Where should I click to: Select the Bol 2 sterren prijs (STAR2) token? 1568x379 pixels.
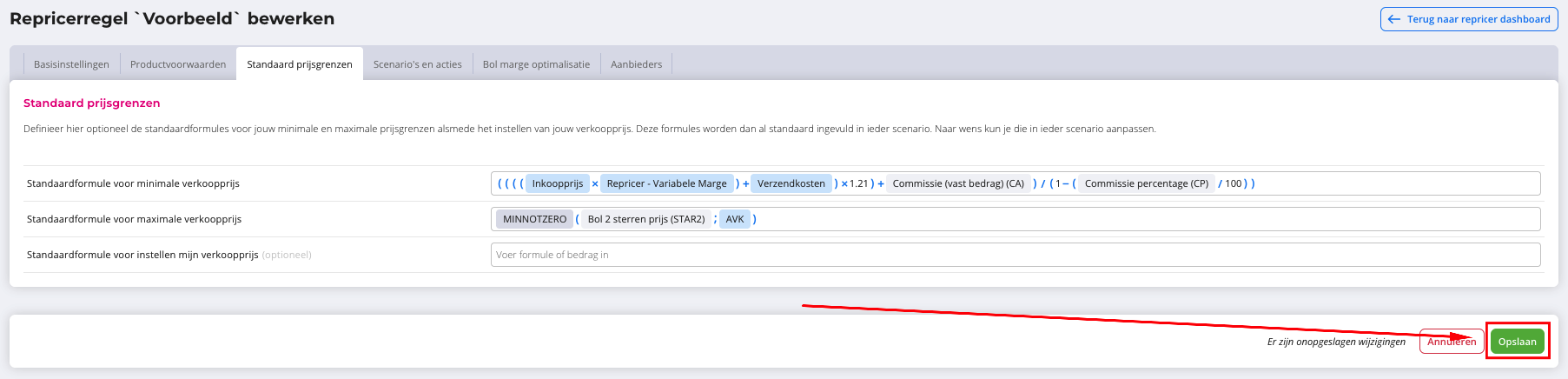[645, 219]
